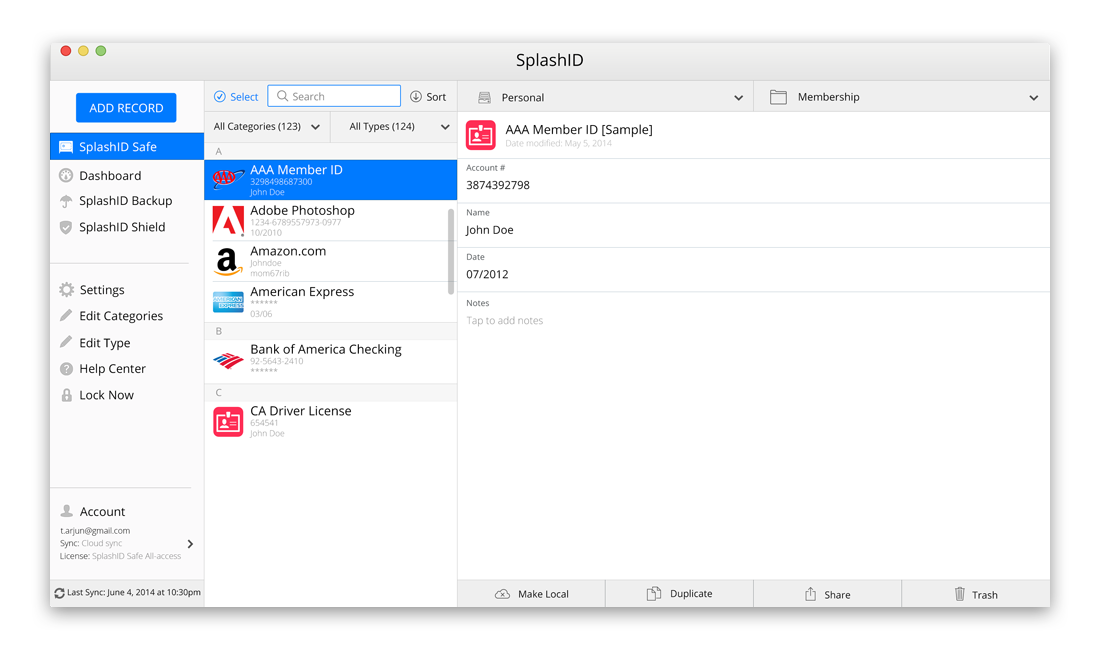This screenshot has width=1100, height=650.
Task: Click the record list scrollbar
Action: 451,251
